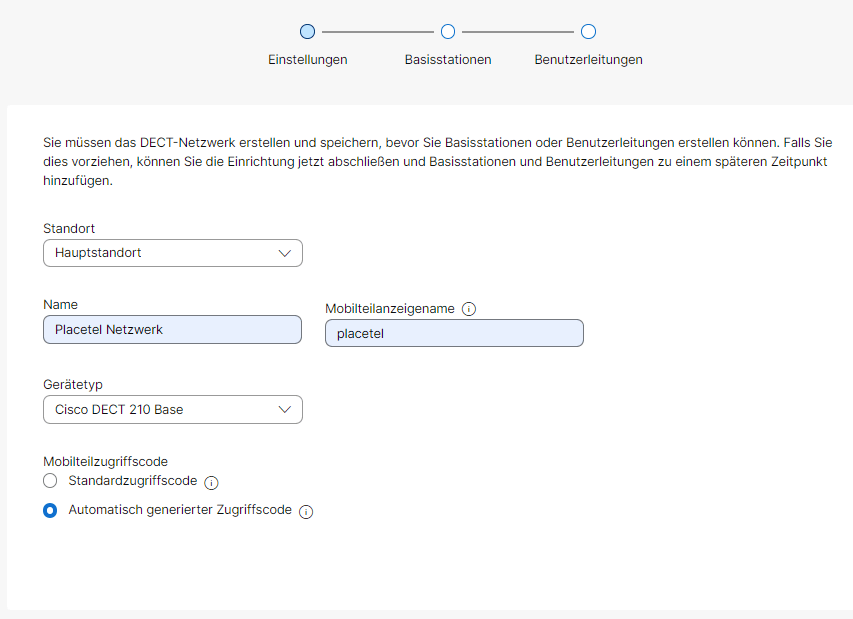Click the Mobilteilanzeigename field containing placetel

454,333
